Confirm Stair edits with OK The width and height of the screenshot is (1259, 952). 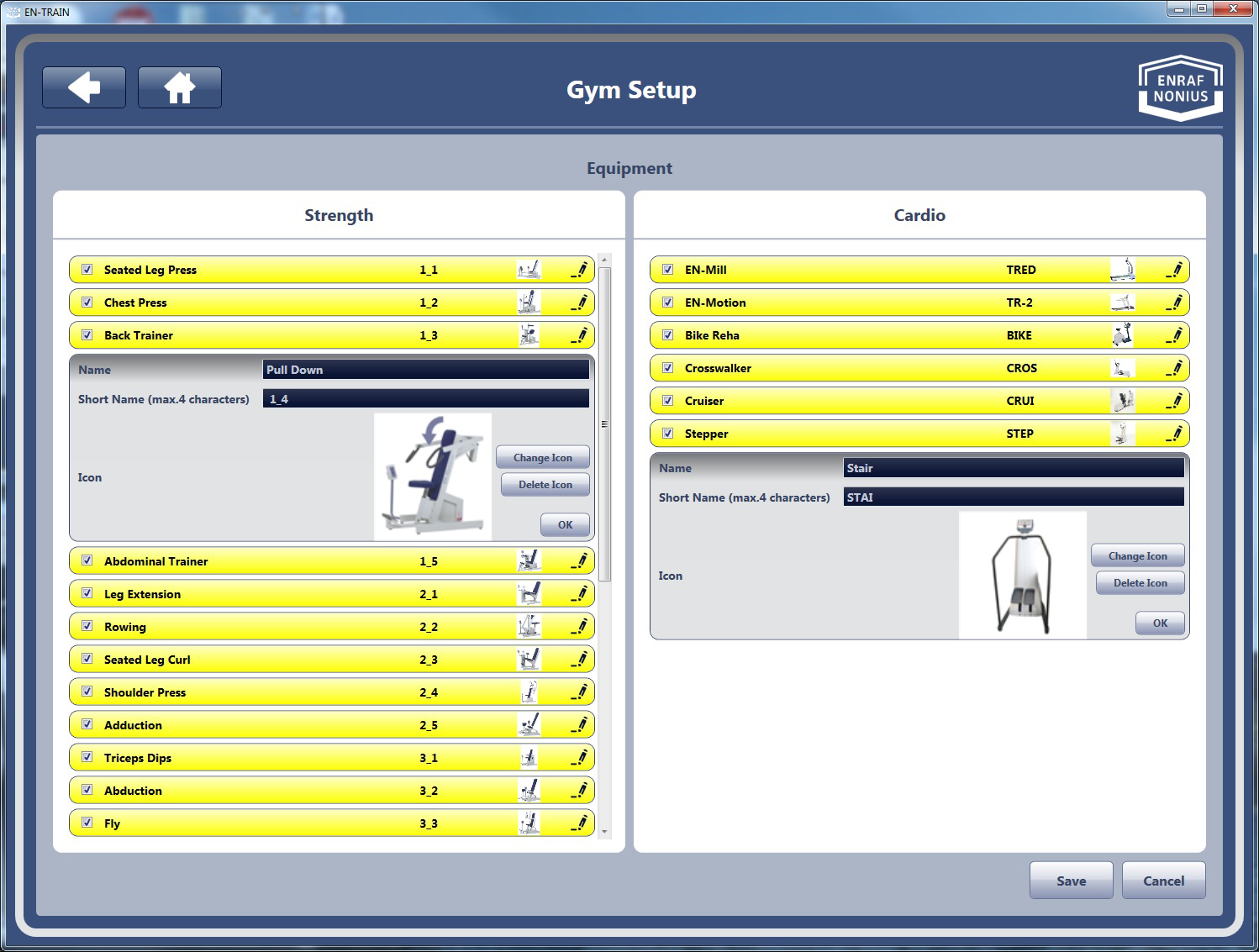point(1160,623)
